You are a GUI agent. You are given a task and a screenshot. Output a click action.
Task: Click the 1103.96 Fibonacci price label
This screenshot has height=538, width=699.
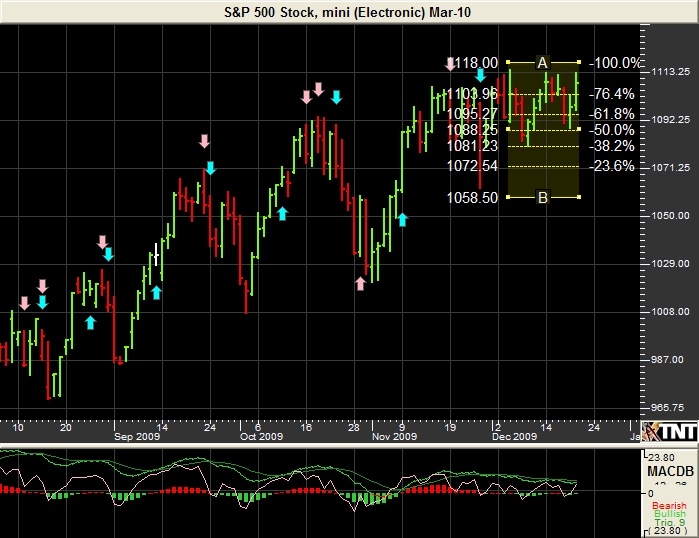pyautogui.click(x=473, y=94)
